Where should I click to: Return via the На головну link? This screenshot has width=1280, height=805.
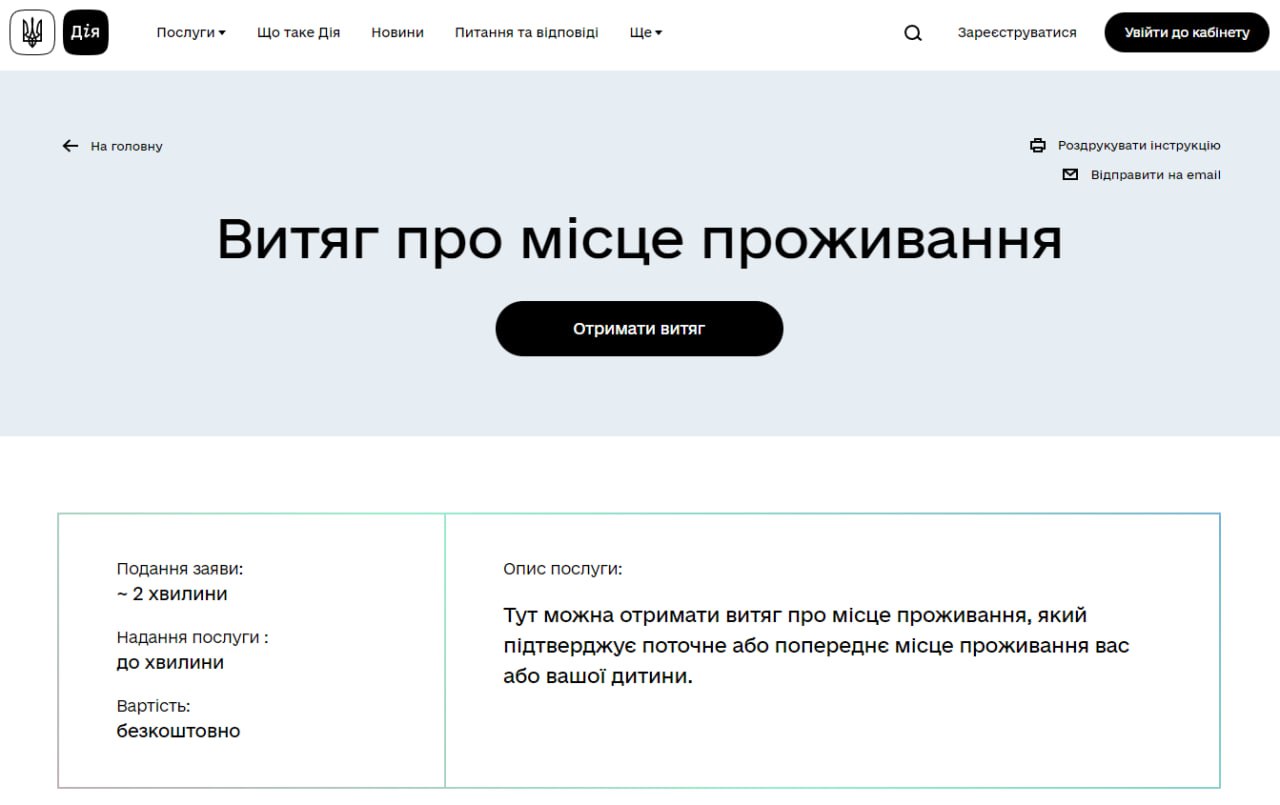point(126,146)
